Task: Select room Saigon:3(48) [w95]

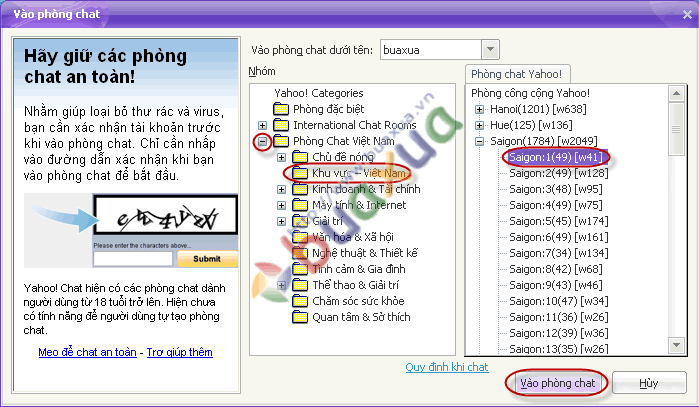Action: point(555,189)
